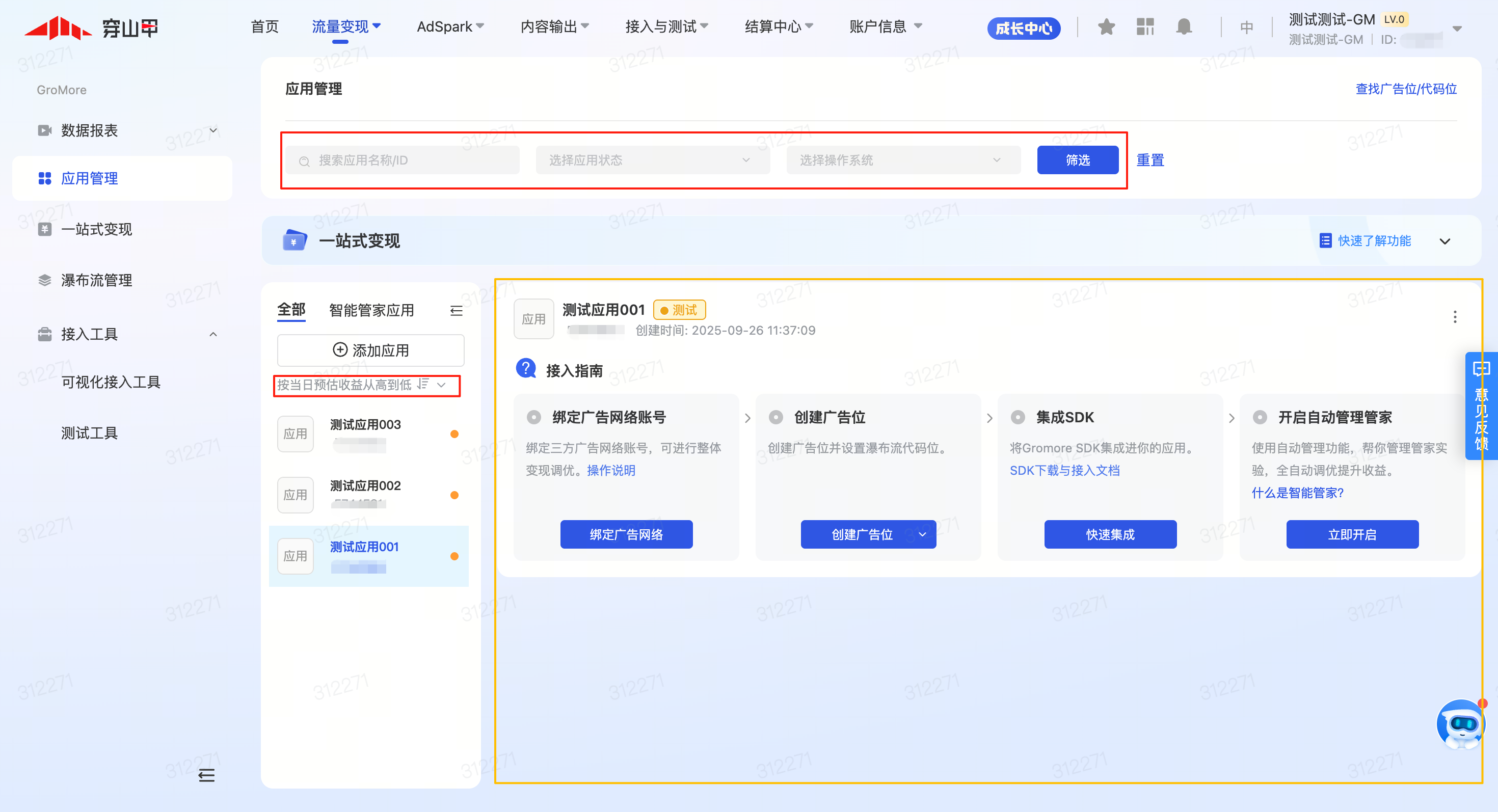Click the star favorites icon
Screen dimensions: 1498x812
pos(1106,26)
